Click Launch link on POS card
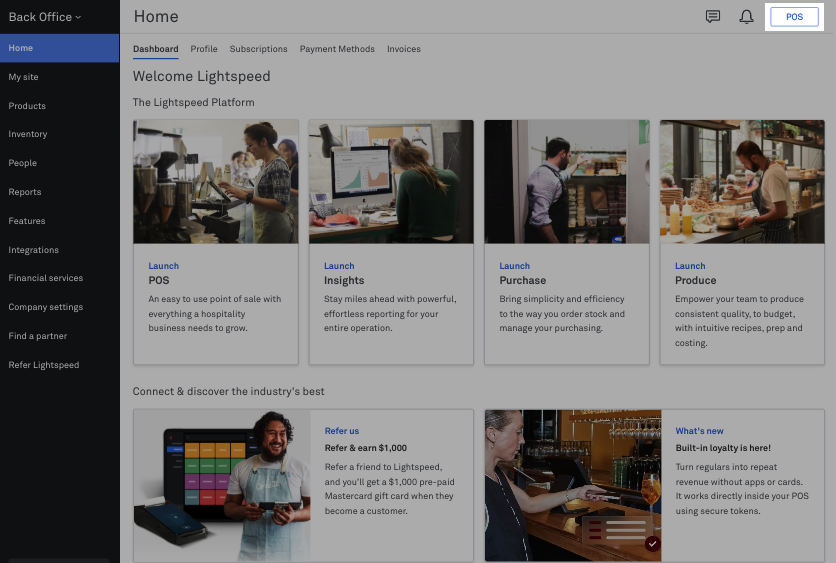The height and width of the screenshot is (563, 836). [163, 266]
